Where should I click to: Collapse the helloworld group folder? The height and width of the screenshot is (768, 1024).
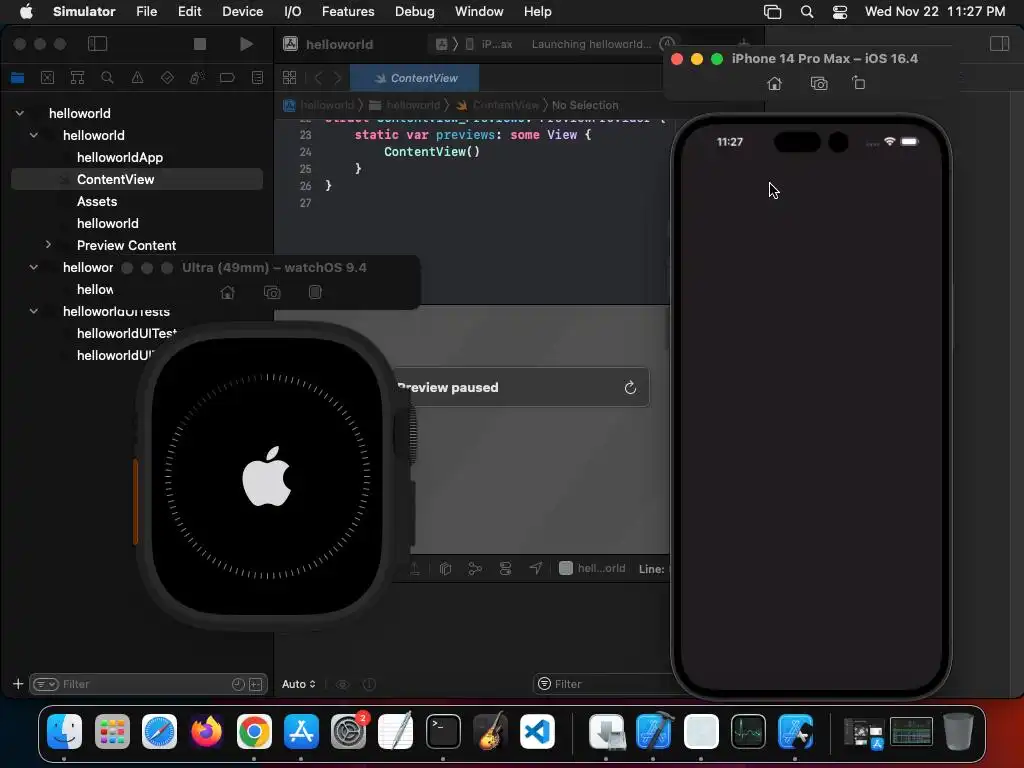point(34,135)
